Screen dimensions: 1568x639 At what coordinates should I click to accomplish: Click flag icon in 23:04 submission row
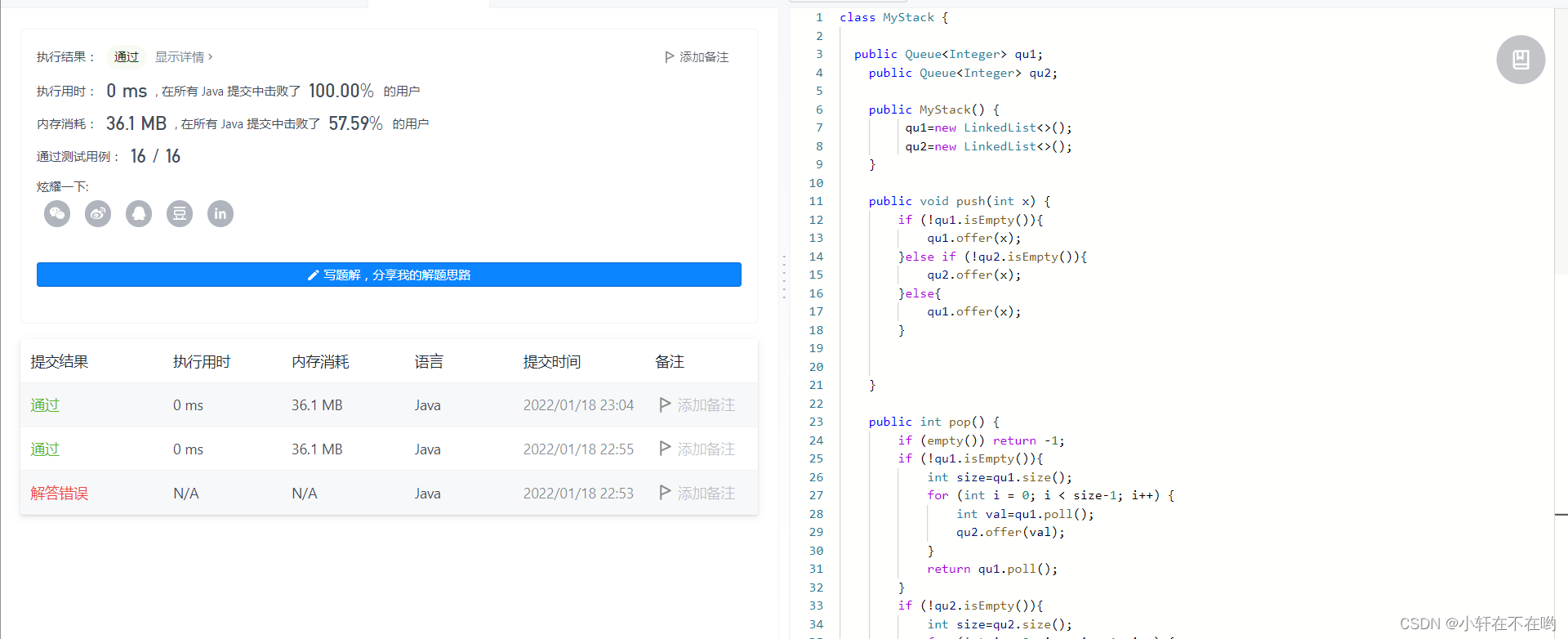(665, 404)
